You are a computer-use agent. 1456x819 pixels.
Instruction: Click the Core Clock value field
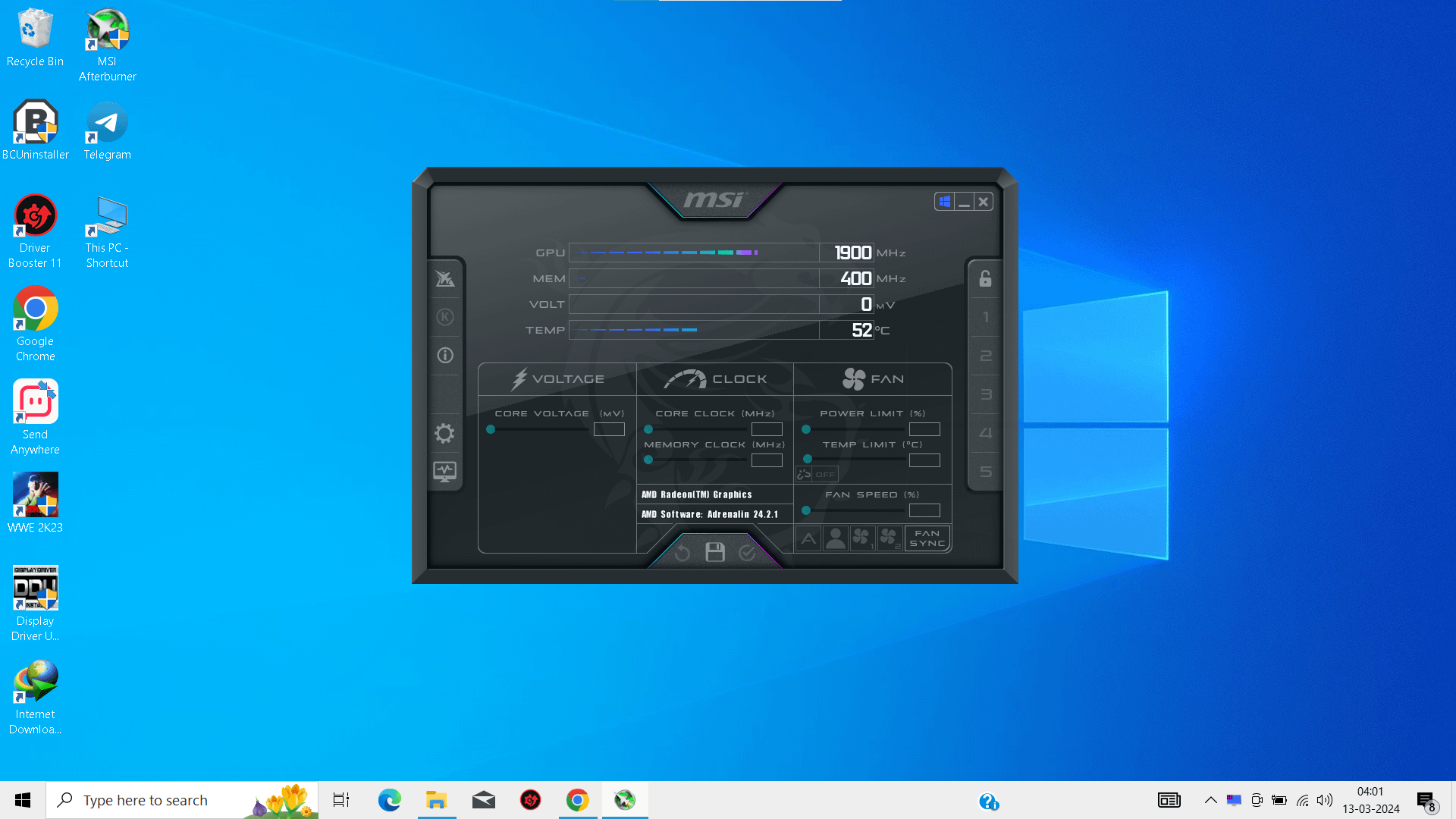point(767,429)
